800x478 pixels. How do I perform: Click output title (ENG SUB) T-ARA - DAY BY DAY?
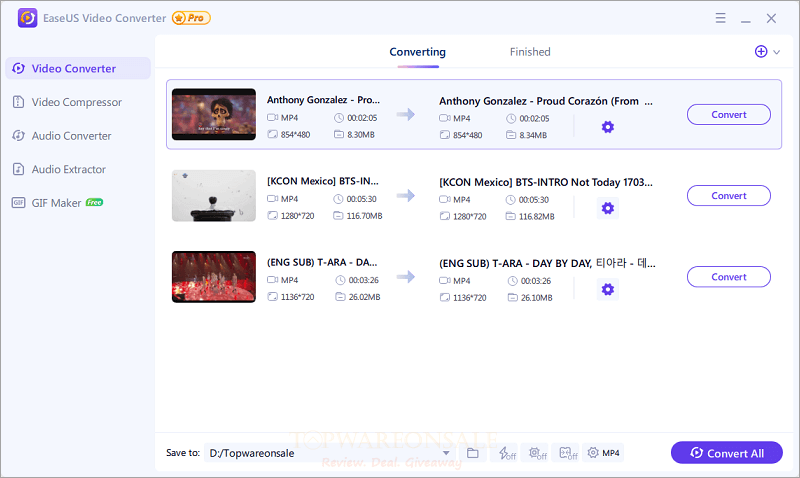(547, 263)
